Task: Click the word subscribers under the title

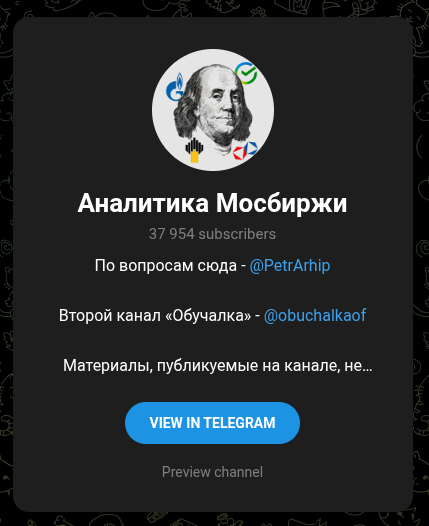Action: pos(237,234)
